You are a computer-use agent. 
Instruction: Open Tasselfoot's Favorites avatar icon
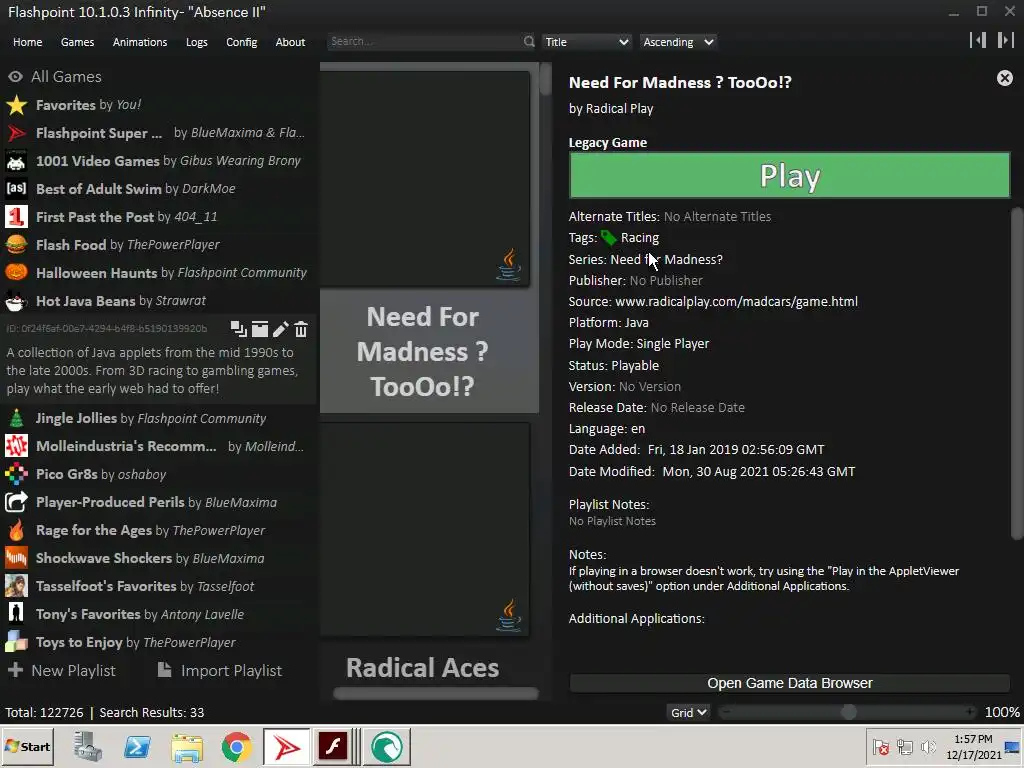tap(16, 586)
